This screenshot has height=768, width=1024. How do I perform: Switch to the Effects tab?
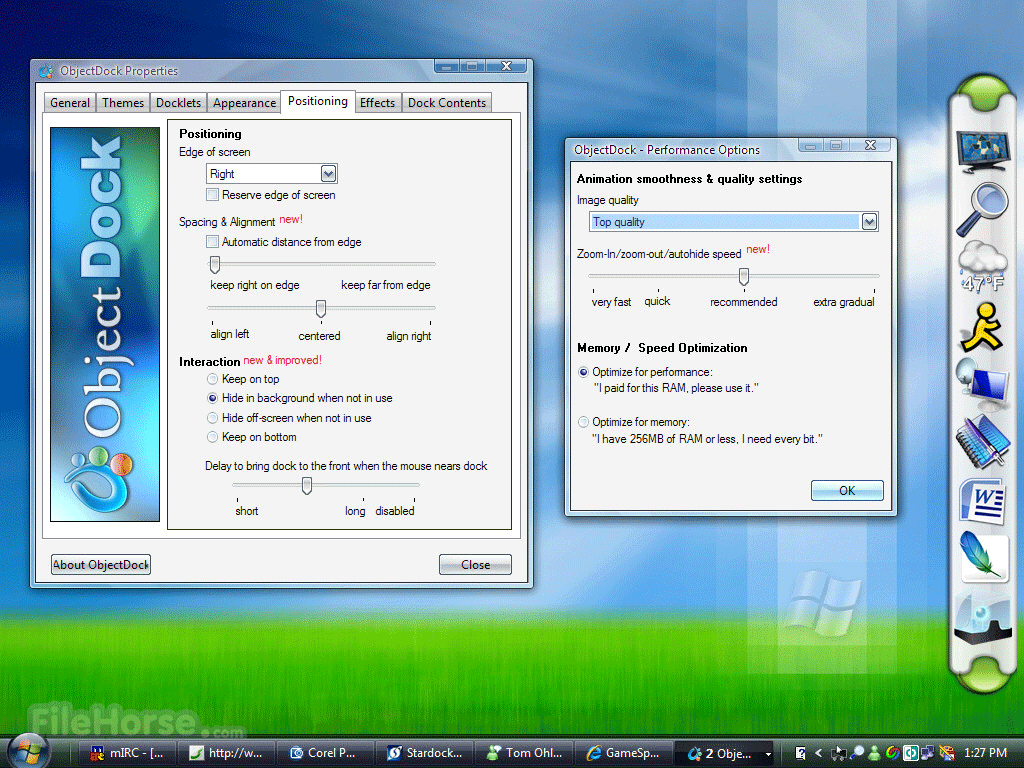377,103
